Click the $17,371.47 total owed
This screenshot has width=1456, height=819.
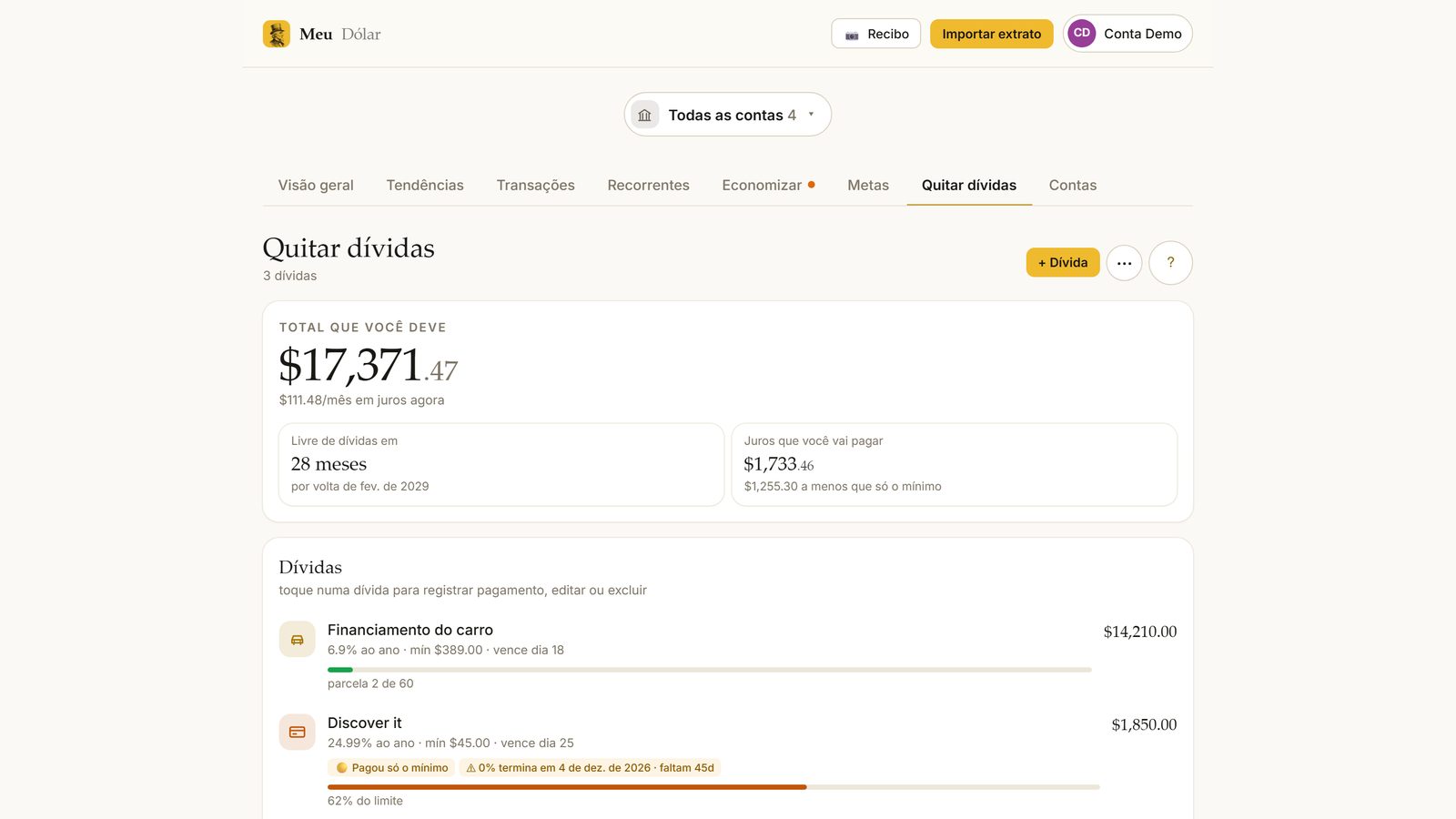[x=369, y=365]
